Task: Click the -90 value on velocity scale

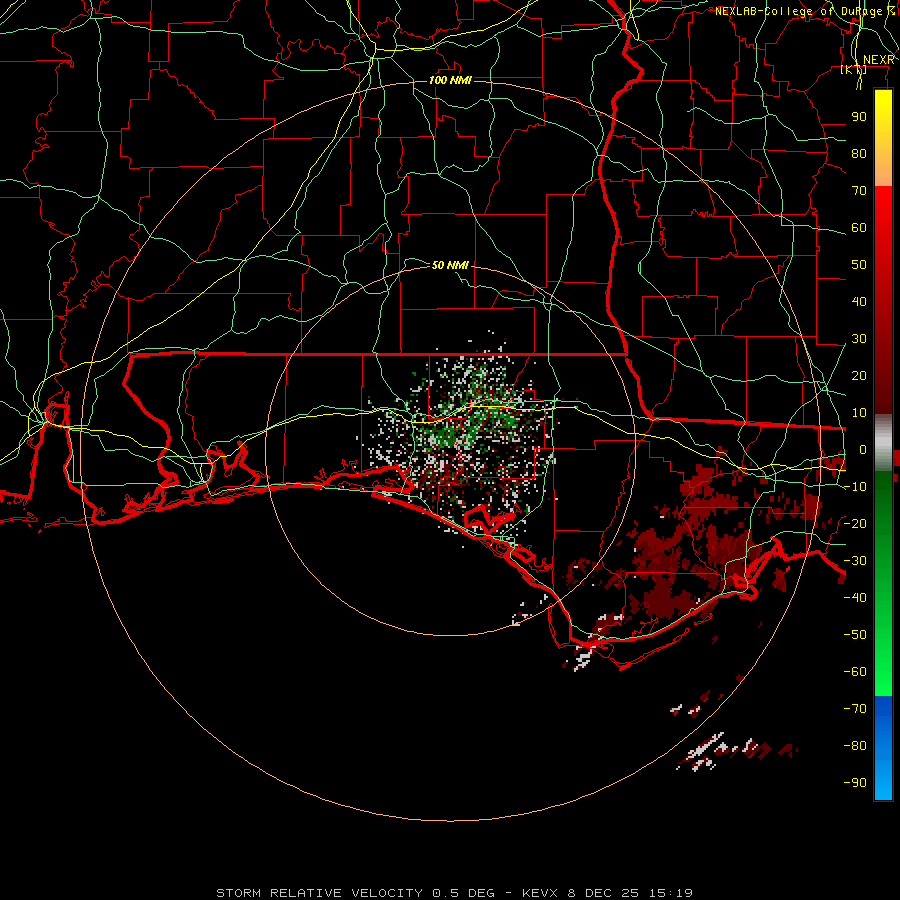Action: 855,782
